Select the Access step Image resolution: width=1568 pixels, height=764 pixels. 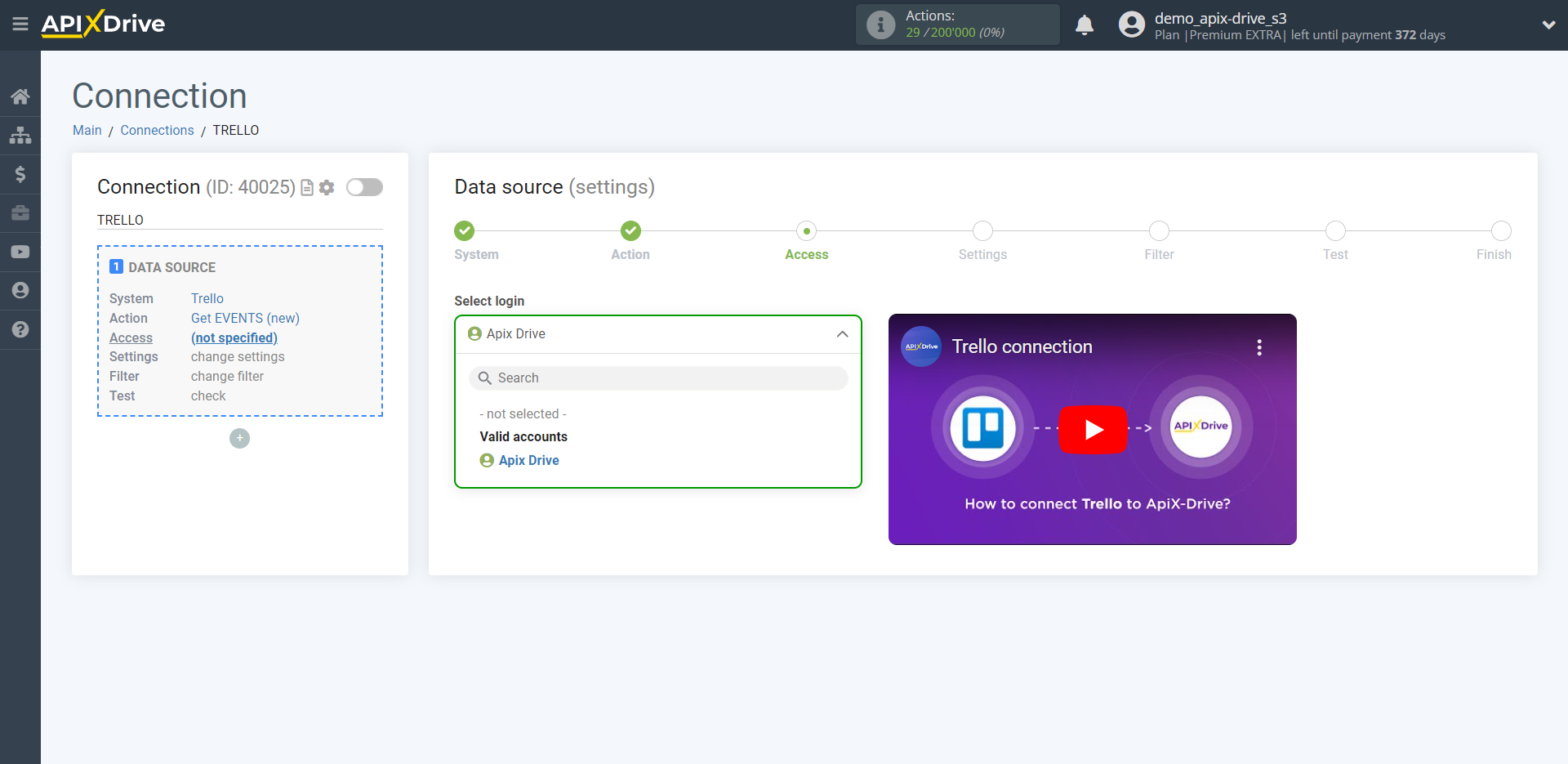pyautogui.click(x=807, y=231)
